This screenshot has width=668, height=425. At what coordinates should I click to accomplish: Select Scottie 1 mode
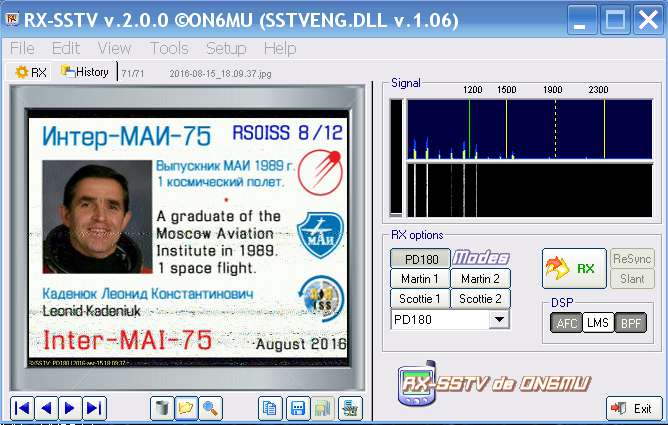coord(420,299)
